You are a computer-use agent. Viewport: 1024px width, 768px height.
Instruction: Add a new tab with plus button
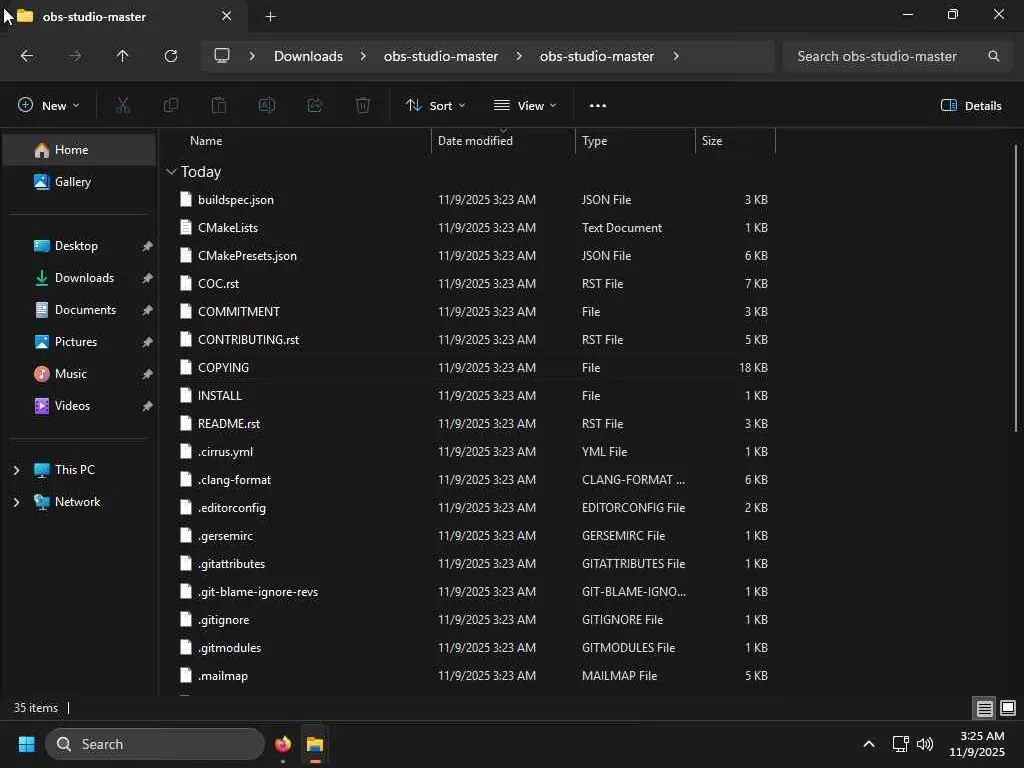tap(270, 16)
